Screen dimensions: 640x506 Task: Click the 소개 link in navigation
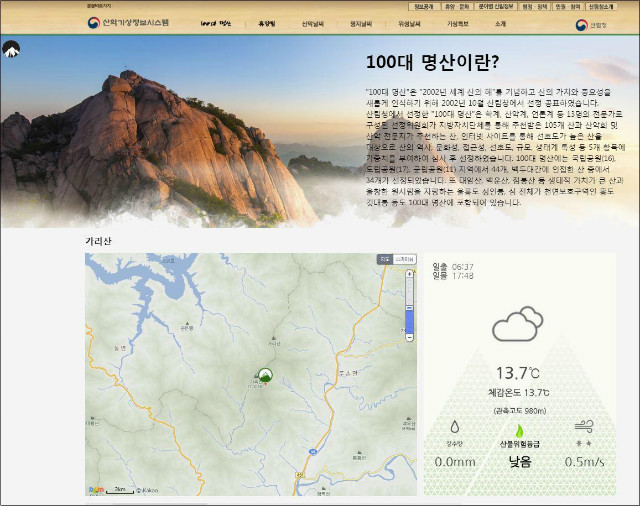500,24
